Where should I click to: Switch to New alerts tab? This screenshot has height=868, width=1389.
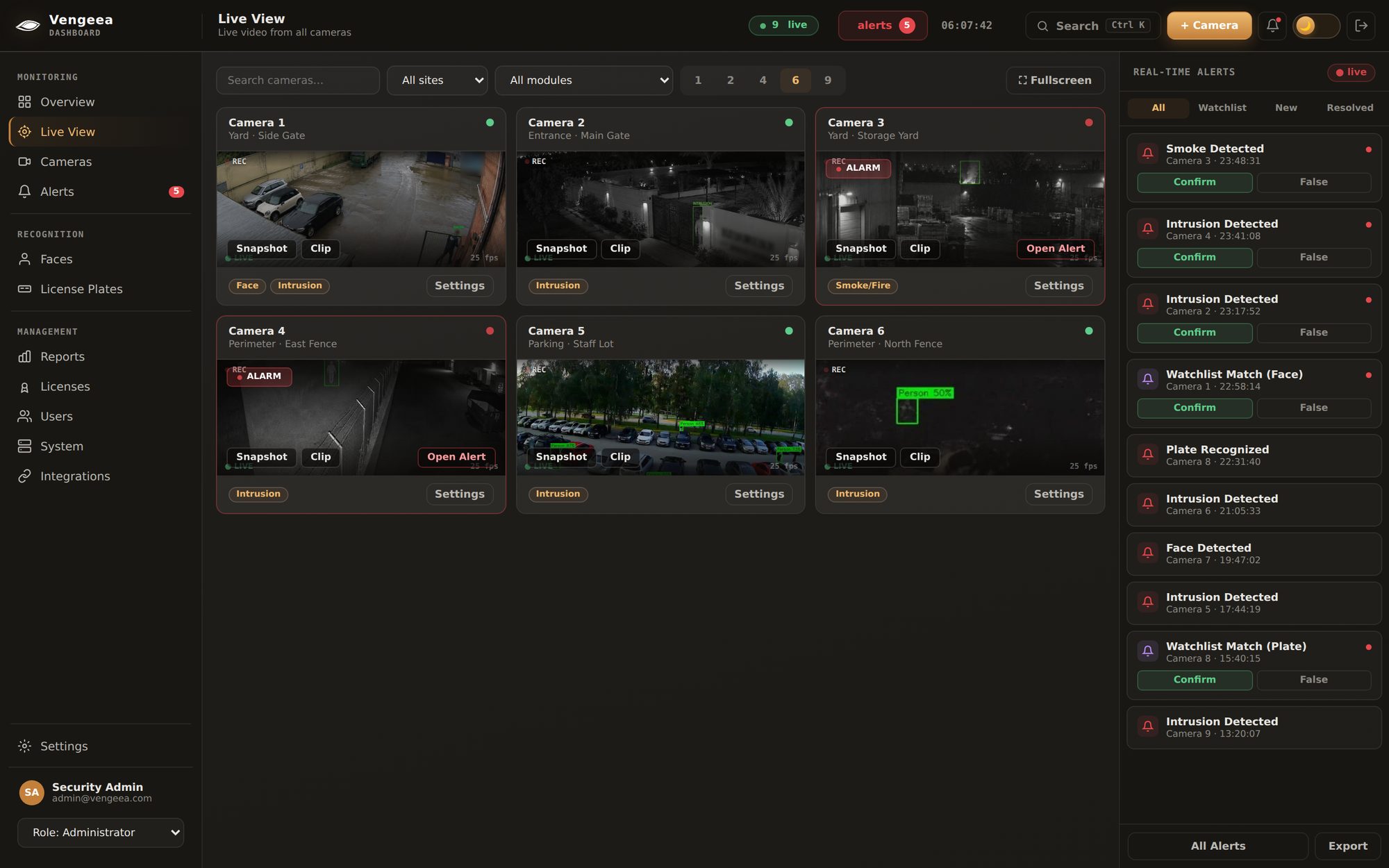coord(1286,108)
